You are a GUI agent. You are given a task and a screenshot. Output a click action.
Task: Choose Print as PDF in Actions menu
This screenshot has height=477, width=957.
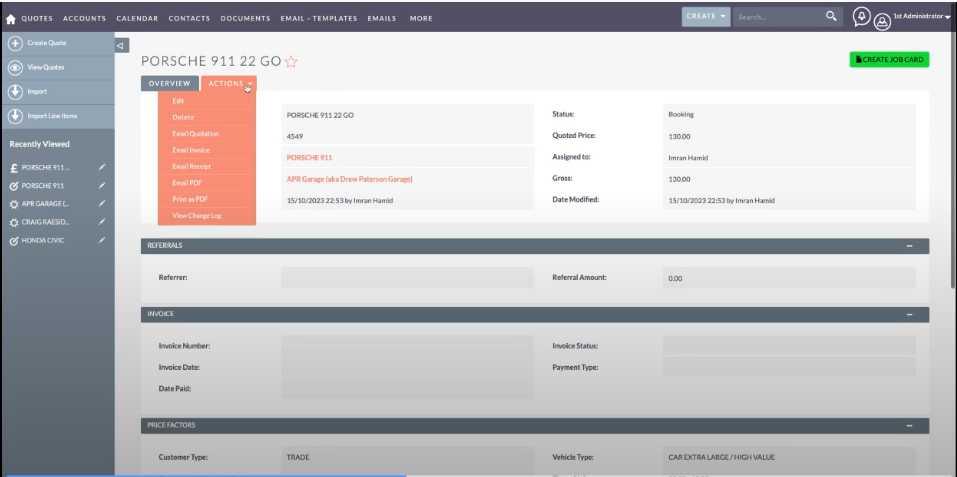coord(191,200)
